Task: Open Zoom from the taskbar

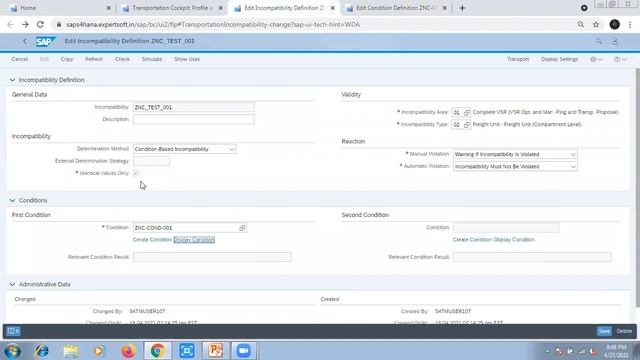Action: pos(244,351)
